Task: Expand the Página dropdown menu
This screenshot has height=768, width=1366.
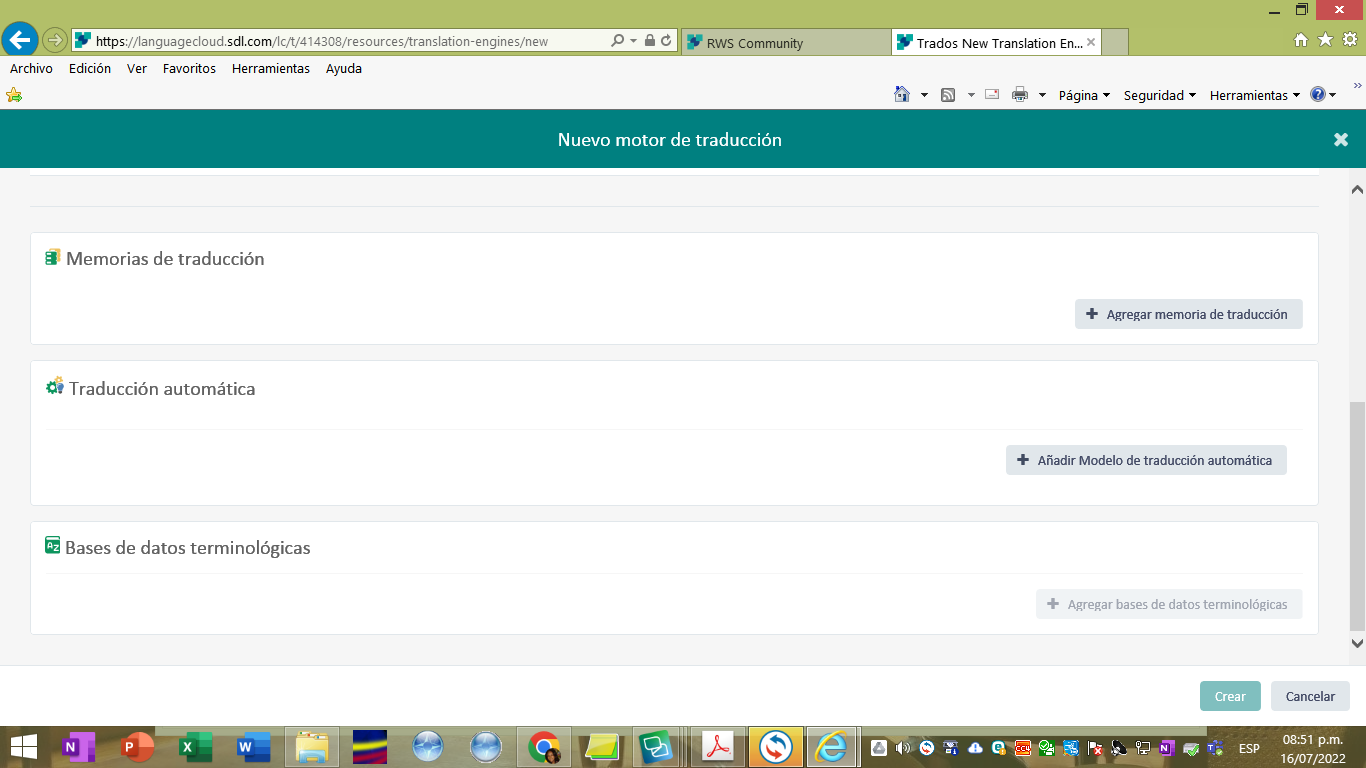Action: (1084, 95)
